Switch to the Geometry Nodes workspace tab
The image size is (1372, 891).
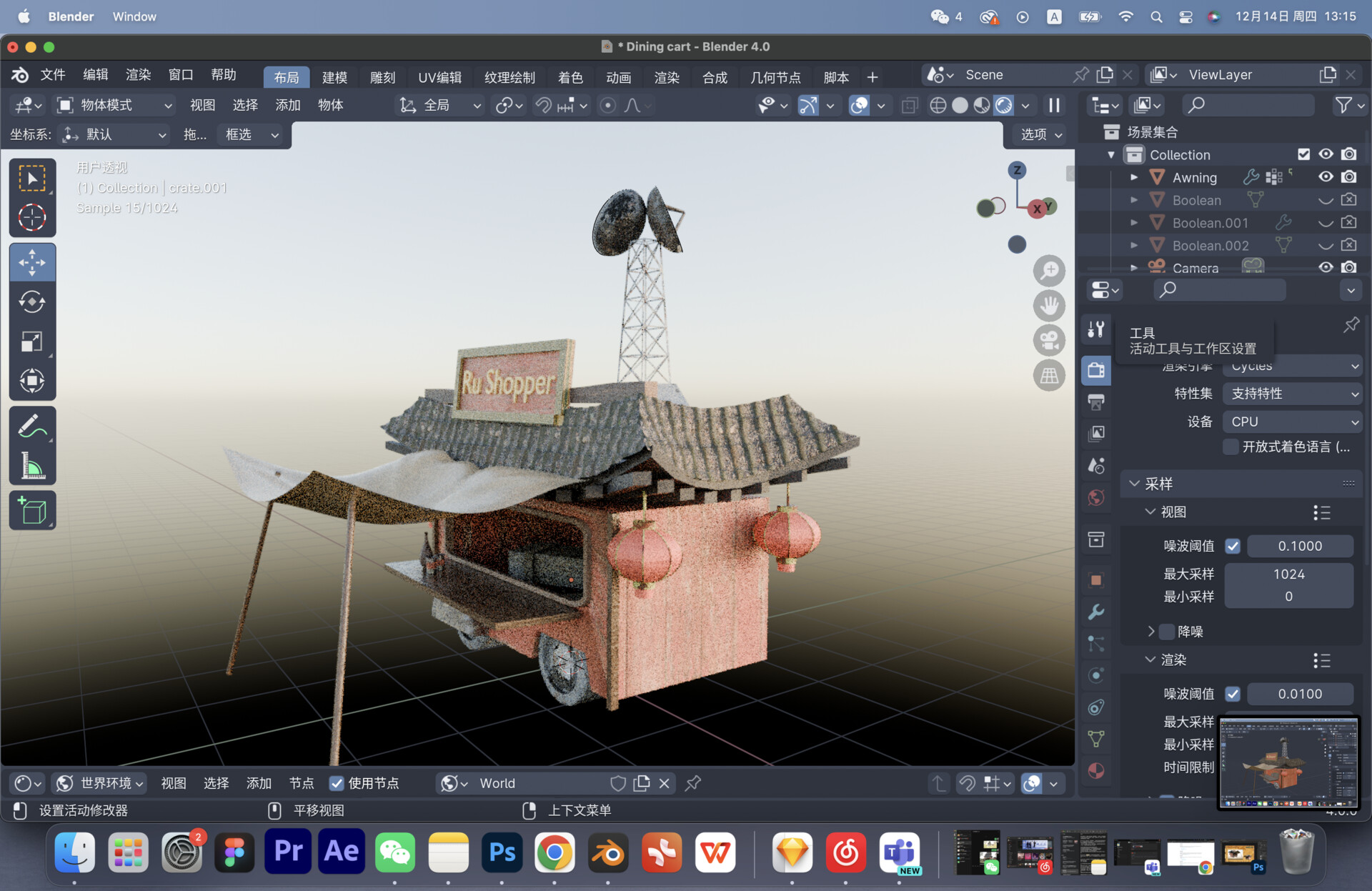click(775, 77)
